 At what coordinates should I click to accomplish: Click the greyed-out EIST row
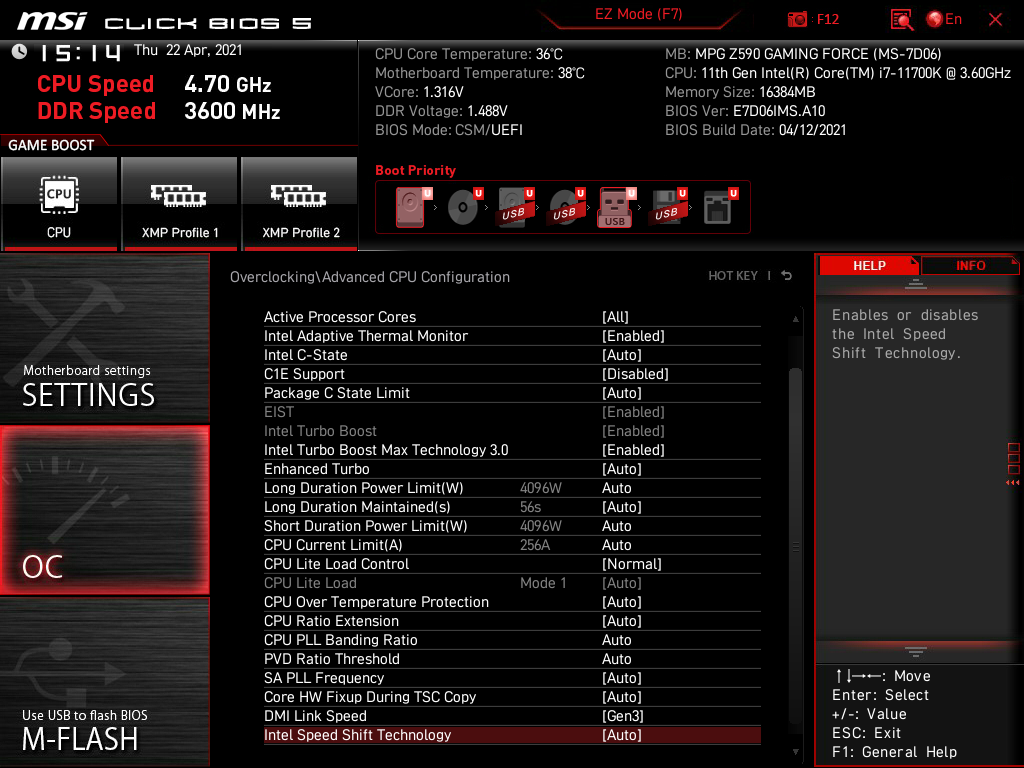point(512,412)
